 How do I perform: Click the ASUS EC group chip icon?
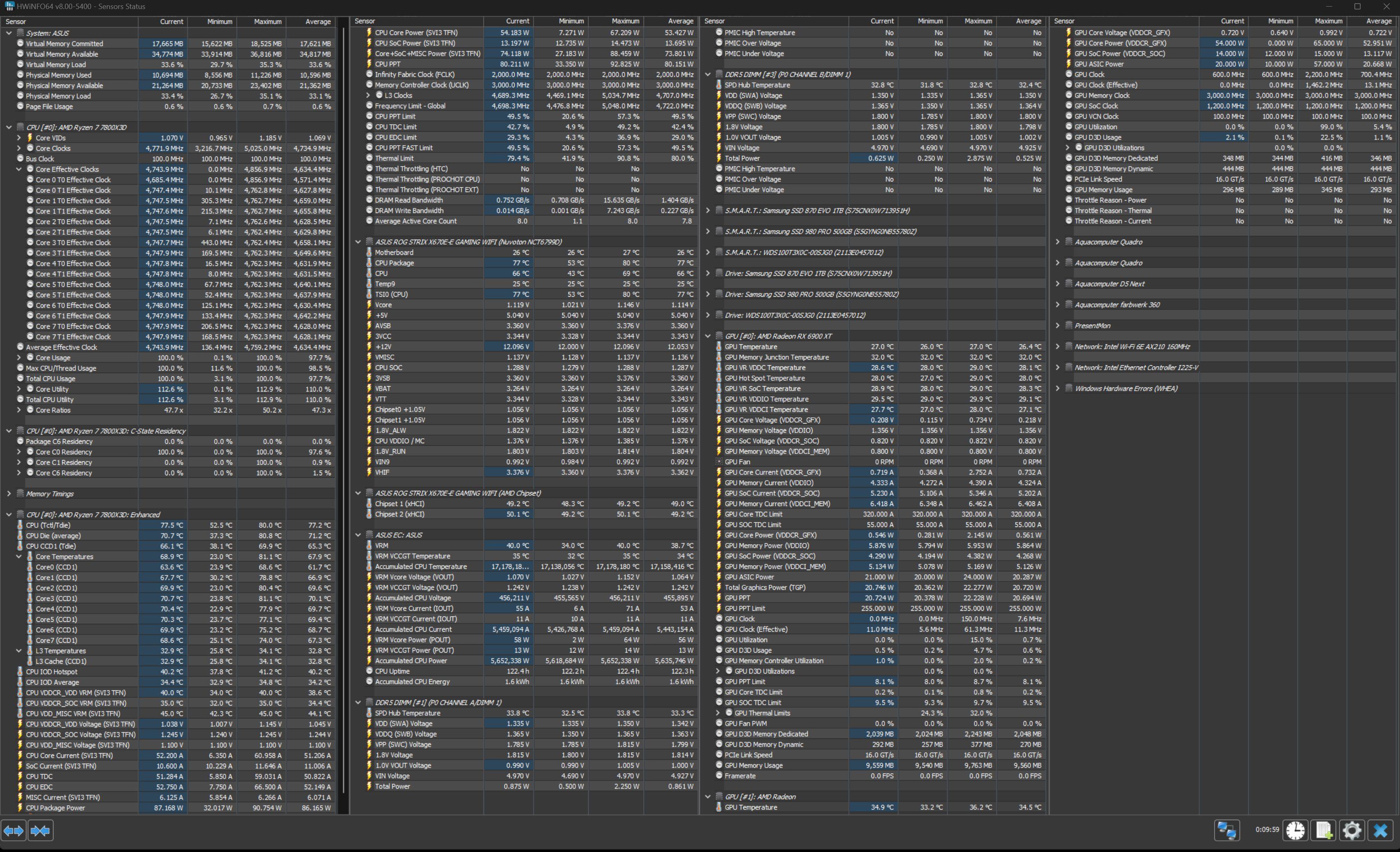point(369,535)
